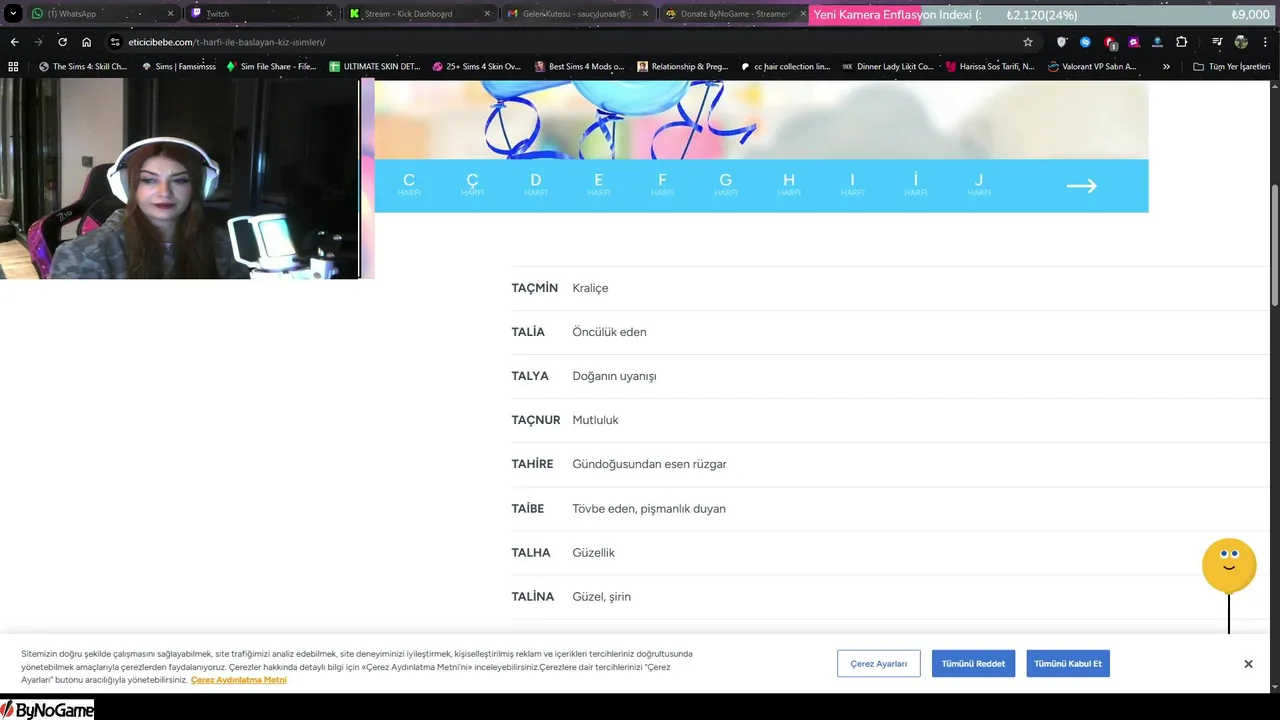Switch to the Stream - Kick Dashboard tab

[418, 14]
